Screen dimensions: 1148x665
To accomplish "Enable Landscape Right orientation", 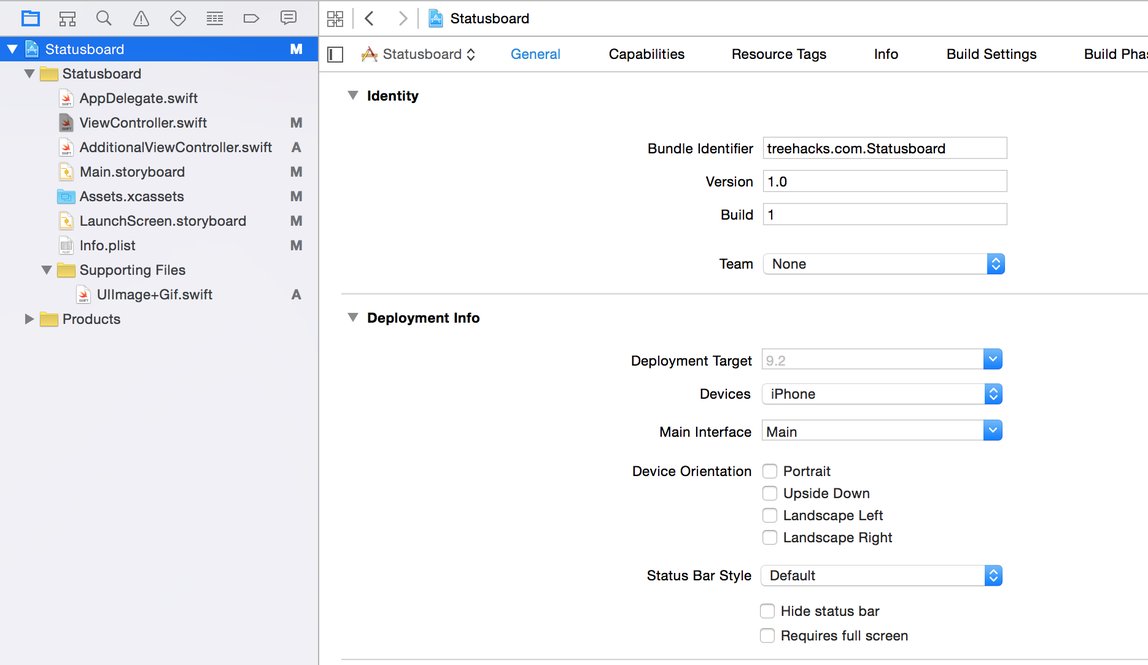I will (769, 538).
